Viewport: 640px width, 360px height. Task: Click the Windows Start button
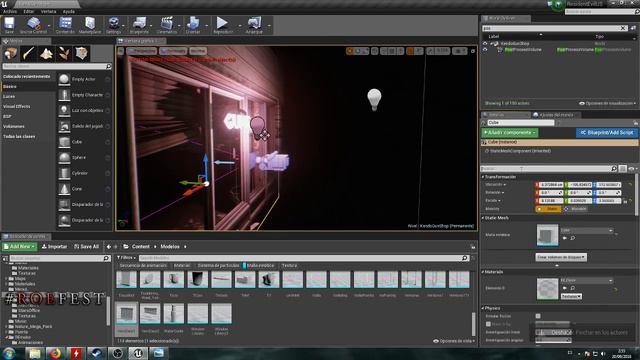point(9,353)
